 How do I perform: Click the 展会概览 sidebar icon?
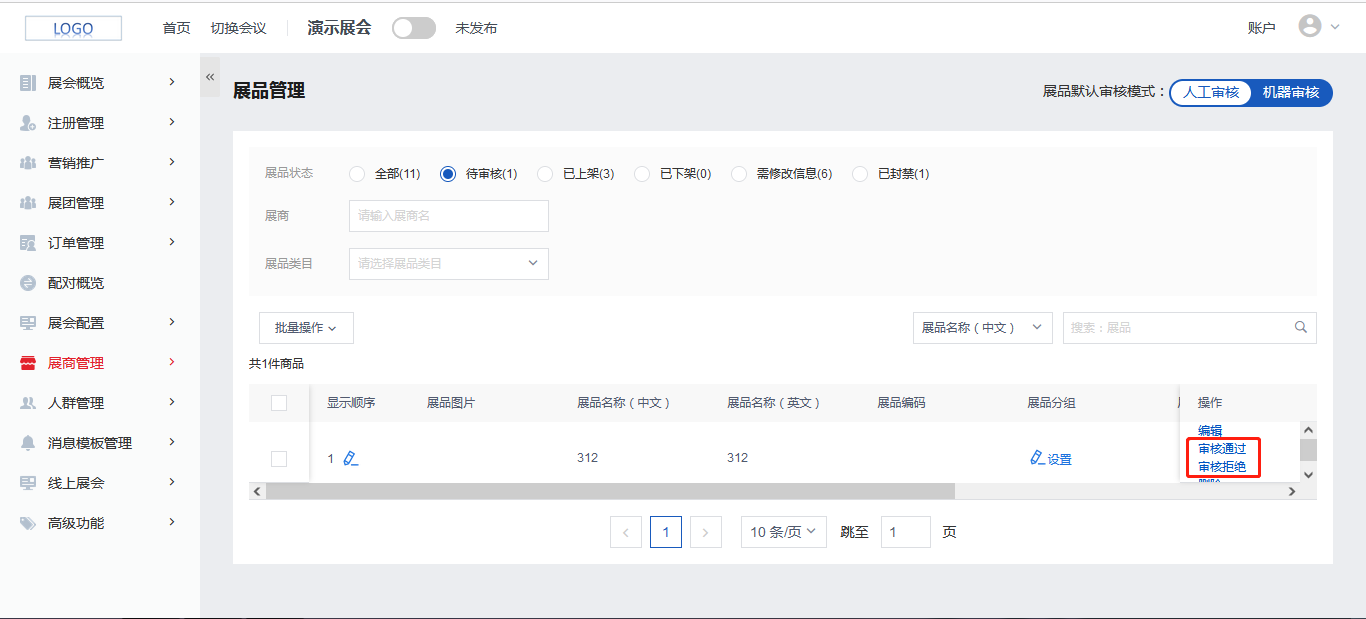[28, 83]
